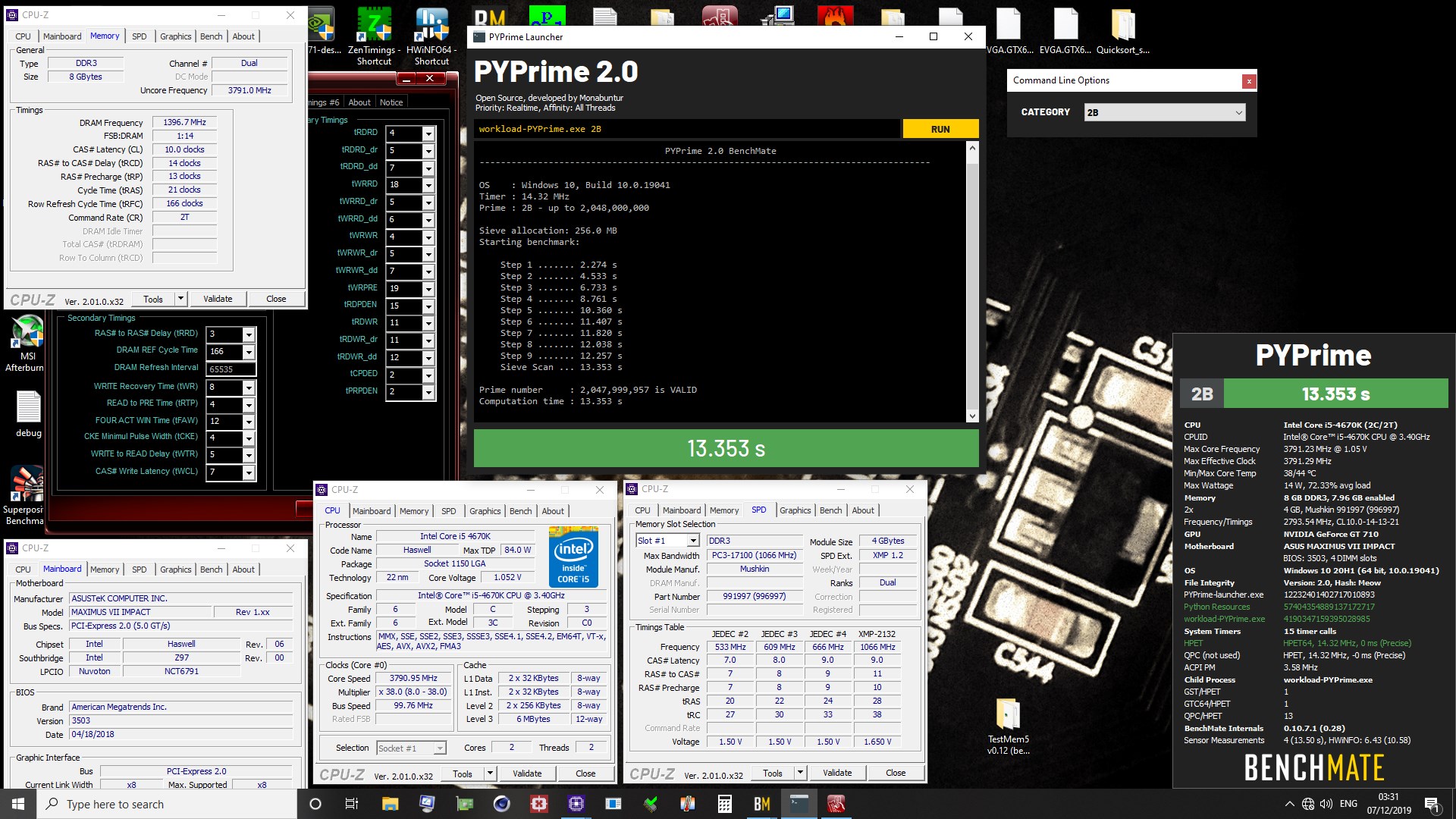Click the purple CPU-Z taskbar icon
Screen dimensions: 1456x819
[x=576, y=804]
